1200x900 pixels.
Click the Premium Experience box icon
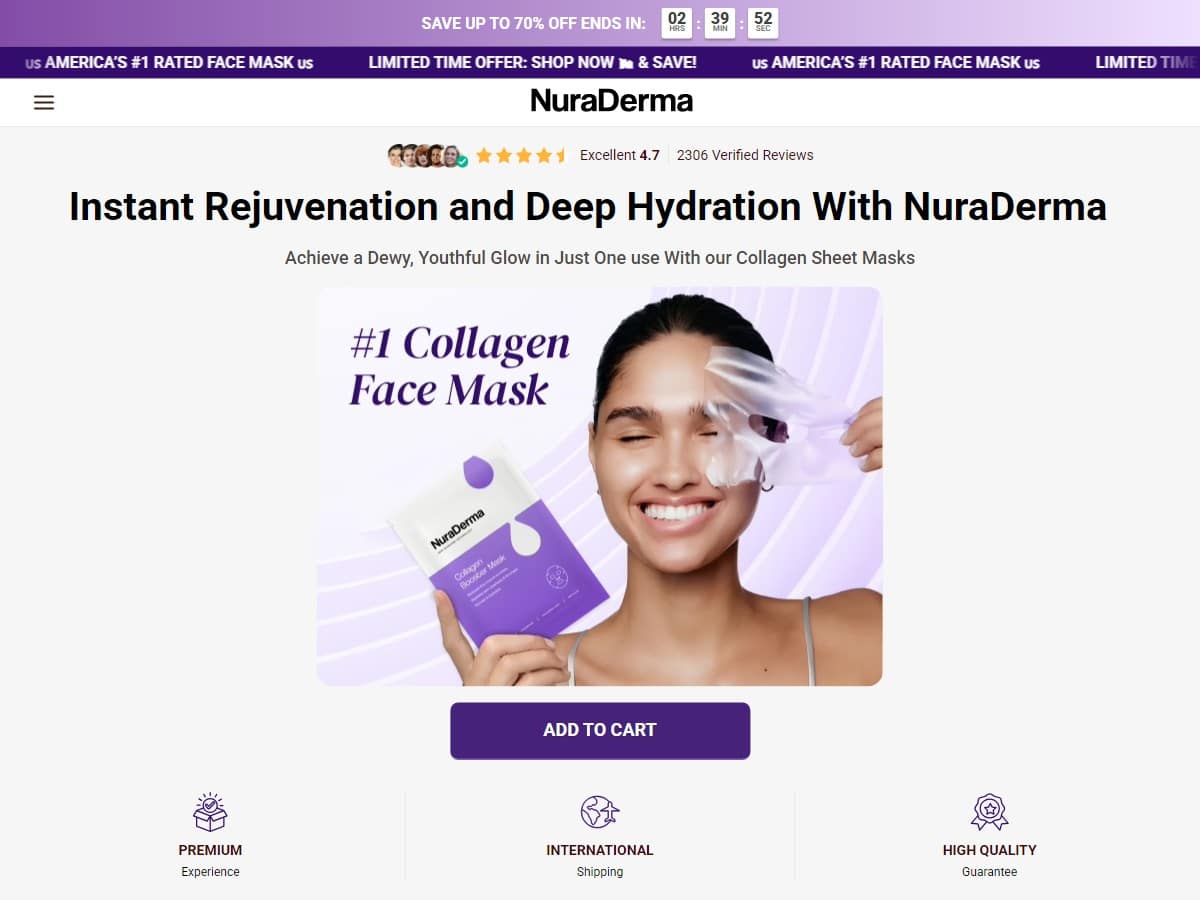click(x=210, y=812)
